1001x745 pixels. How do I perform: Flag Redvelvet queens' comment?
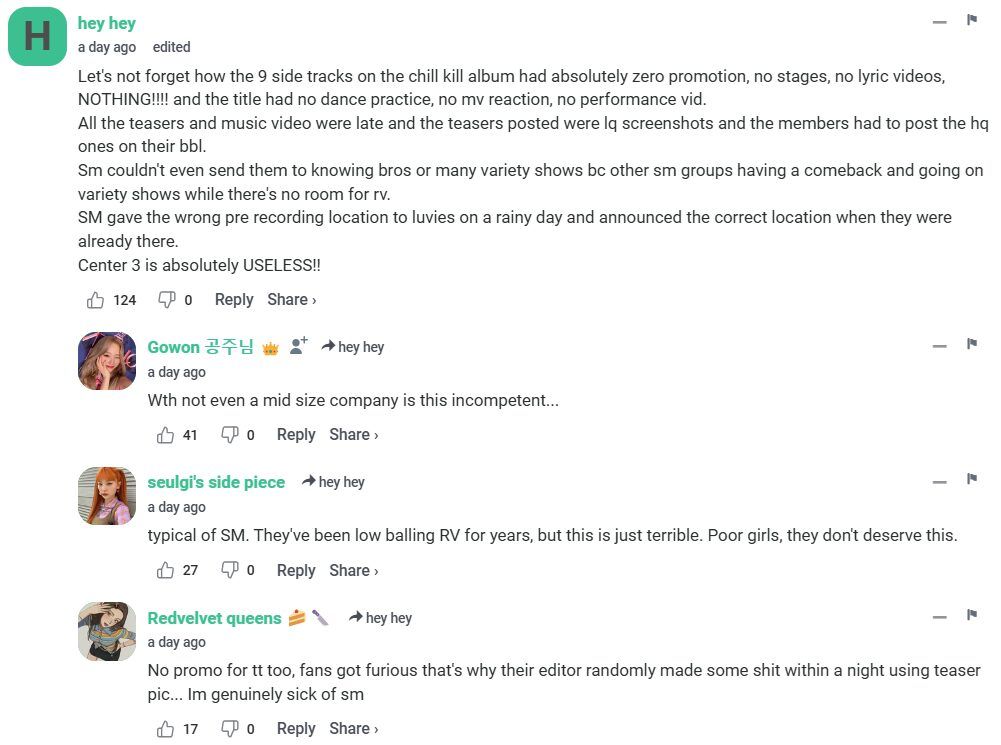pos(972,615)
